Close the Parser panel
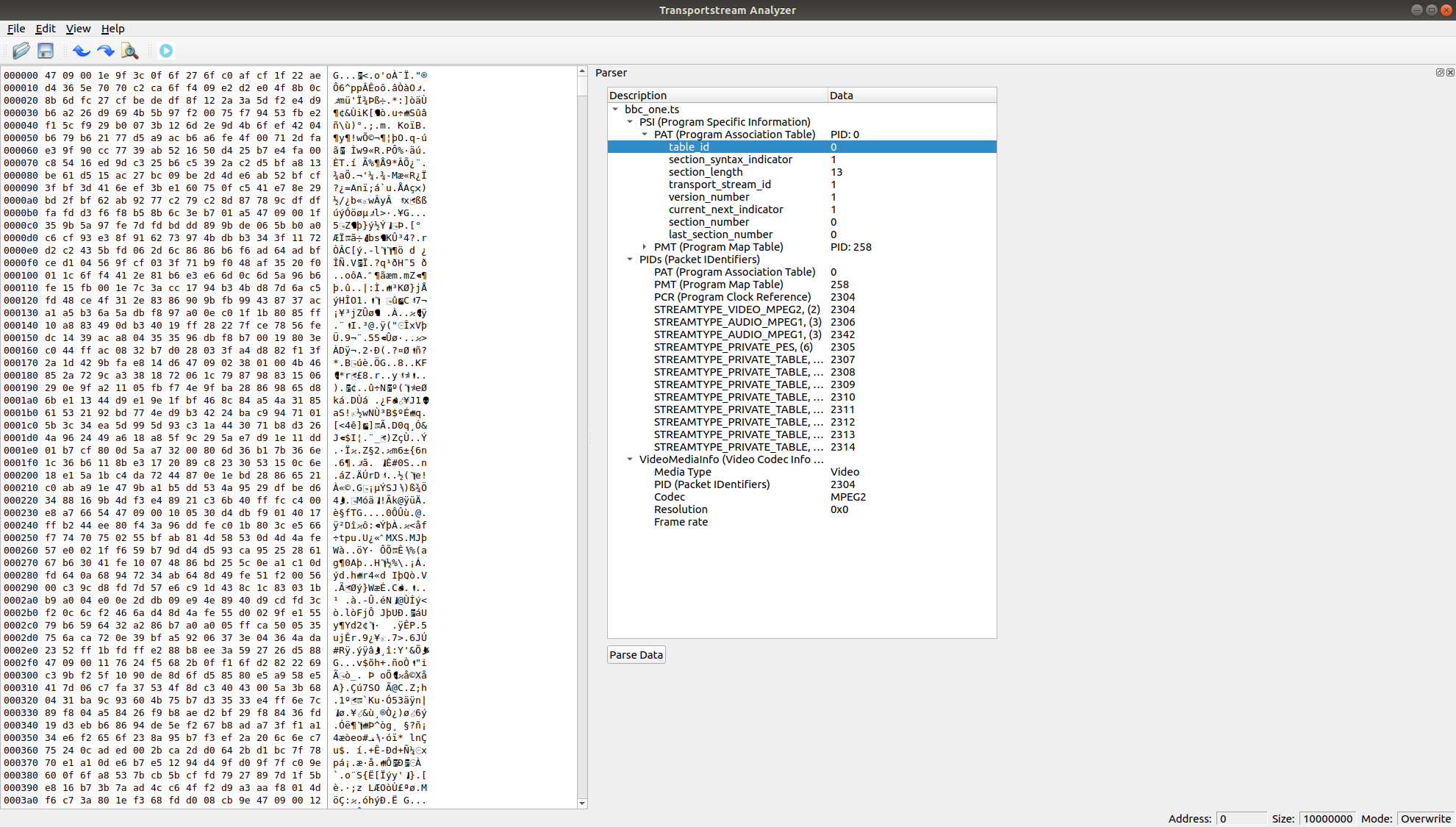 click(x=1450, y=72)
